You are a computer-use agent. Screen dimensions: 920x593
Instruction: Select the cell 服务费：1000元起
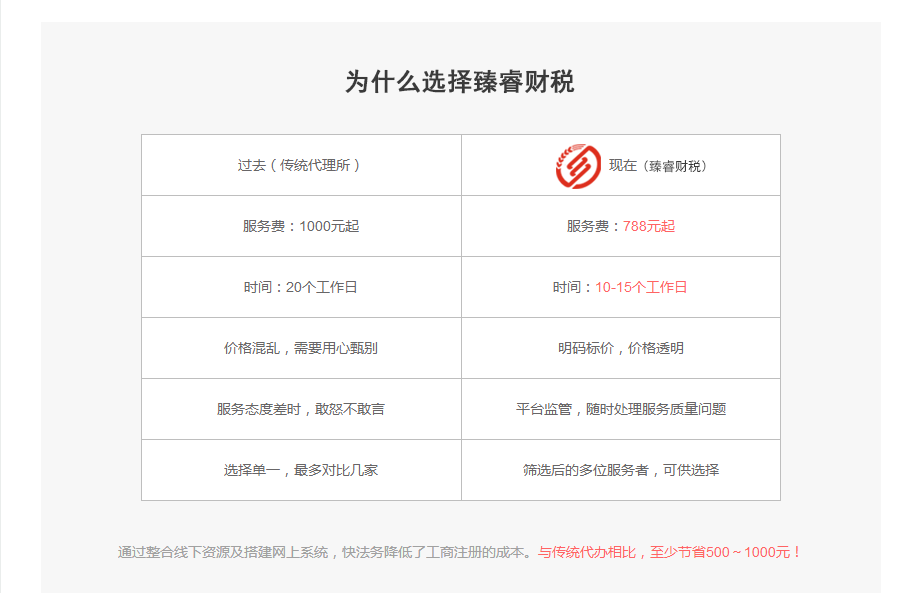pos(301,226)
